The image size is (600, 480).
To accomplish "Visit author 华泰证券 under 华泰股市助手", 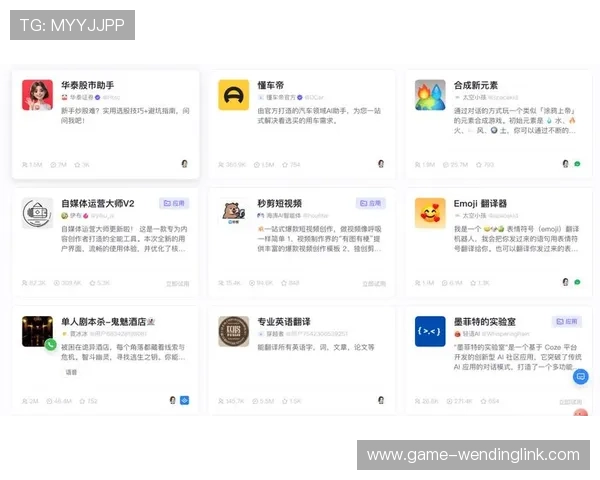I will [x=82, y=97].
